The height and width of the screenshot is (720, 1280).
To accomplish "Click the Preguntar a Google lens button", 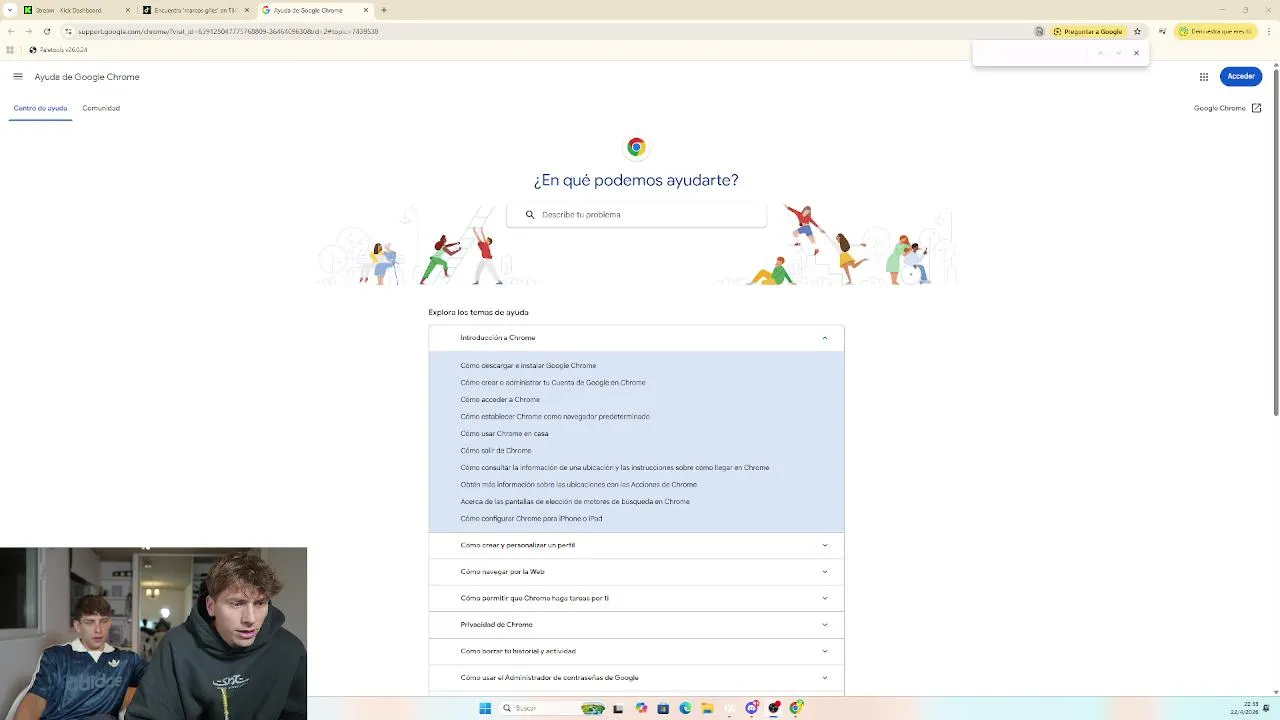I will tap(1088, 31).
